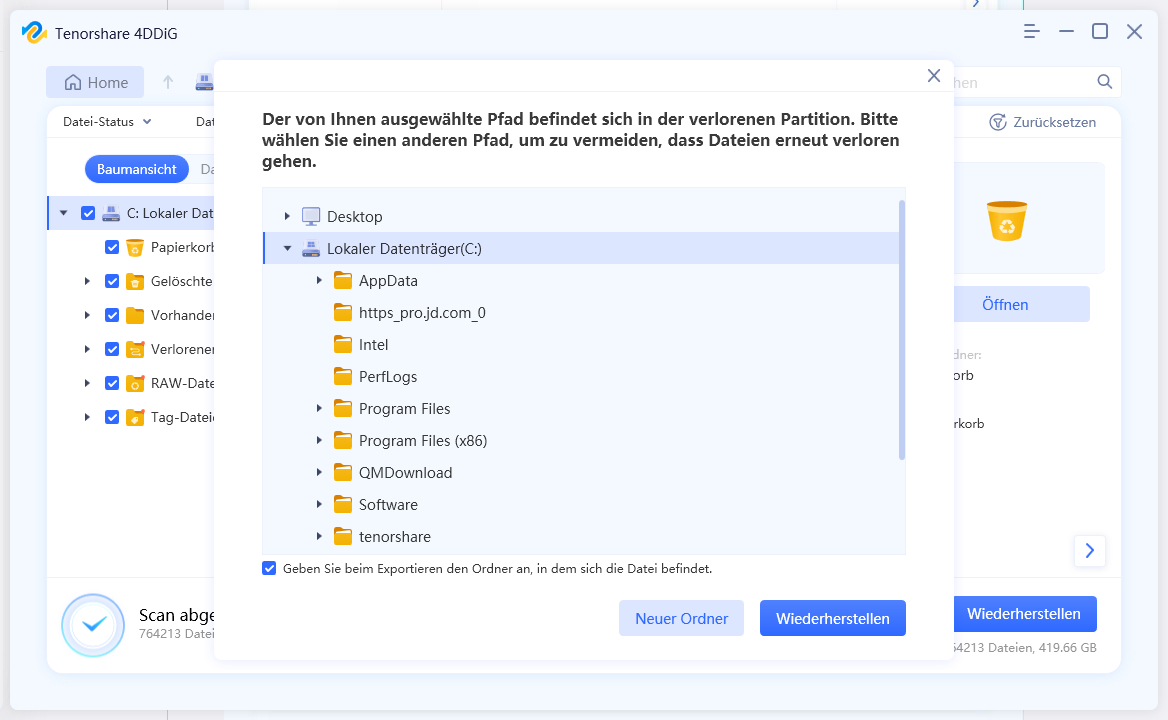1168x720 pixels.
Task: Click the recycle bin icon in preview
Action: click(1007, 221)
